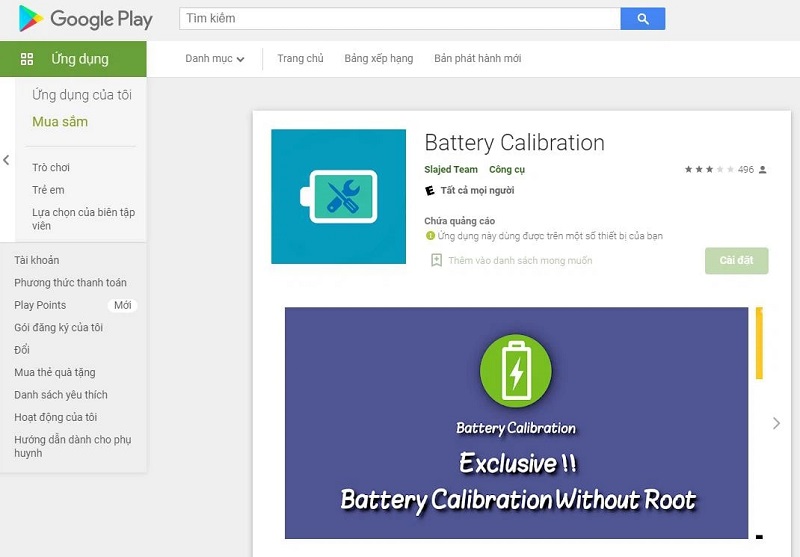
Task: Open Lựa chọn của biên tập viên
Action: pyautogui.click(x=84, y=219)
